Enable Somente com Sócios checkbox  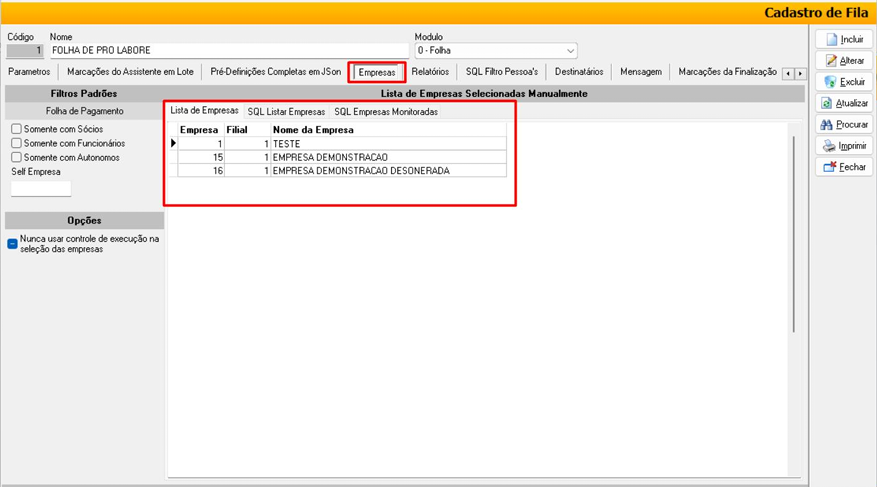(17, 129)
